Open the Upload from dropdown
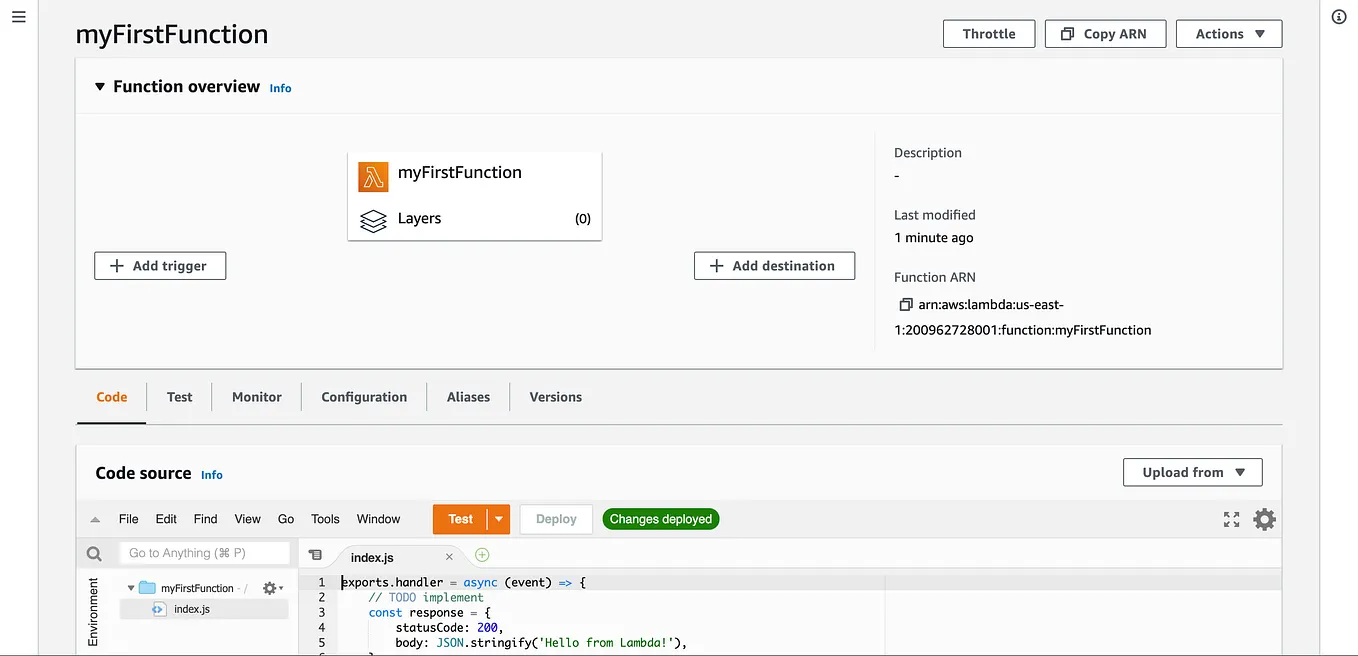This screenshot has width=1358, height=656. [1192, 471]
